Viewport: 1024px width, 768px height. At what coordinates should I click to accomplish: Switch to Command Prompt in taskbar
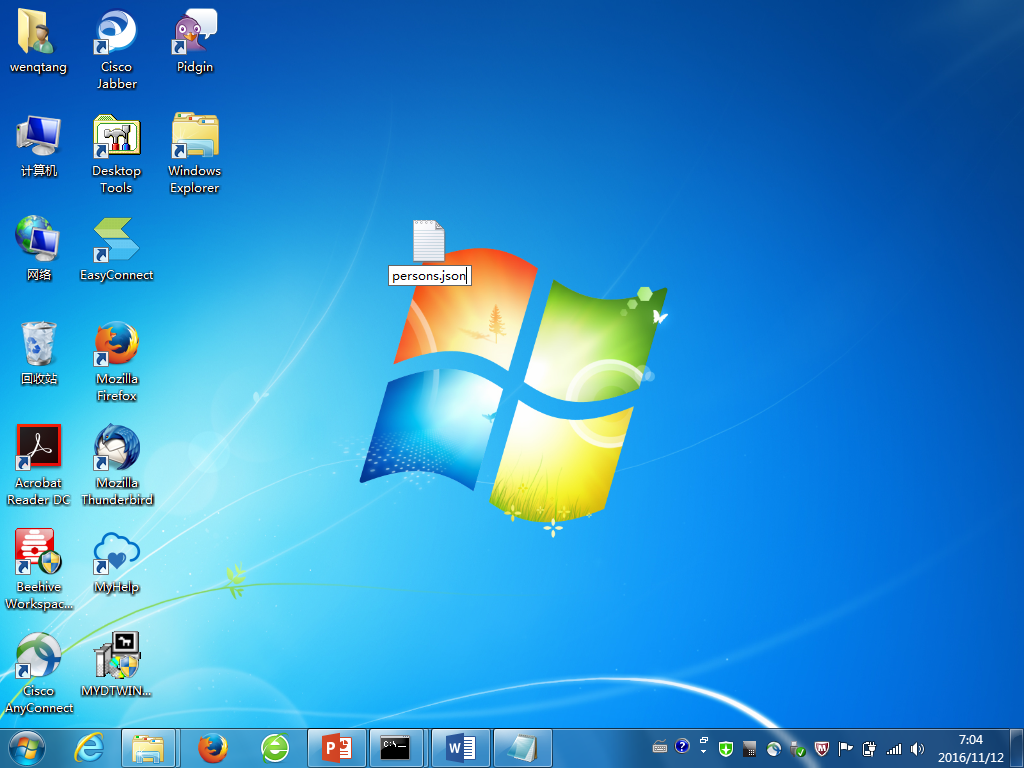[398, 748]
